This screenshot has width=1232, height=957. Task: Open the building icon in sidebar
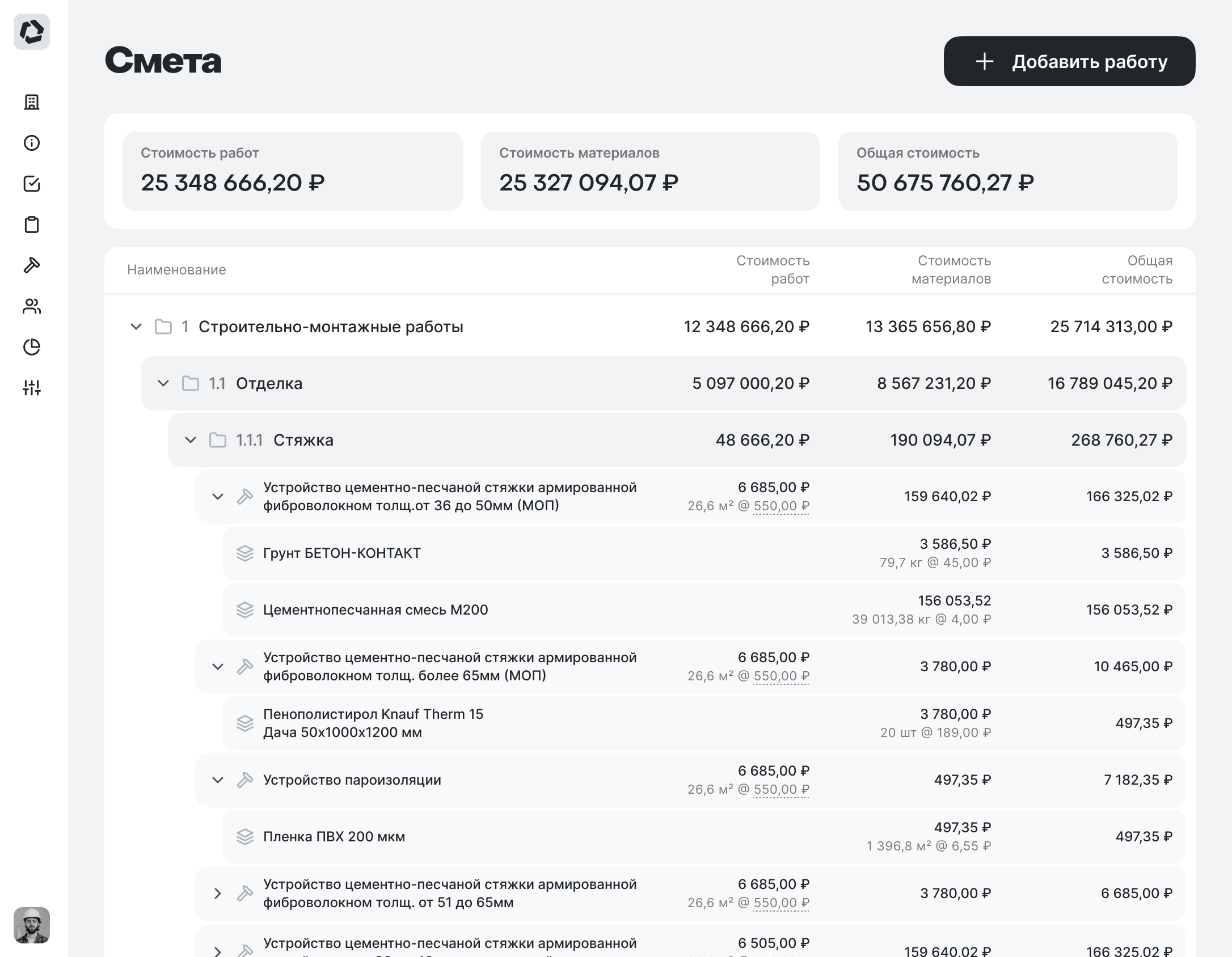(x=32, y=102)
